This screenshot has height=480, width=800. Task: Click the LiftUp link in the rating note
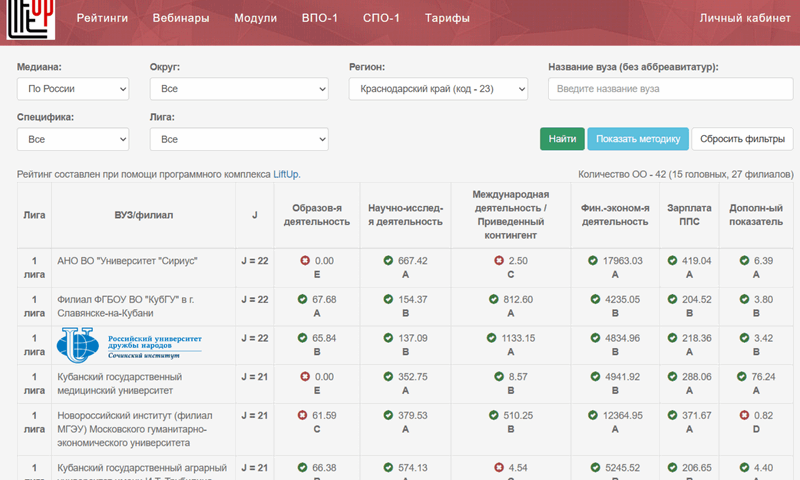[x=286, y=174]
